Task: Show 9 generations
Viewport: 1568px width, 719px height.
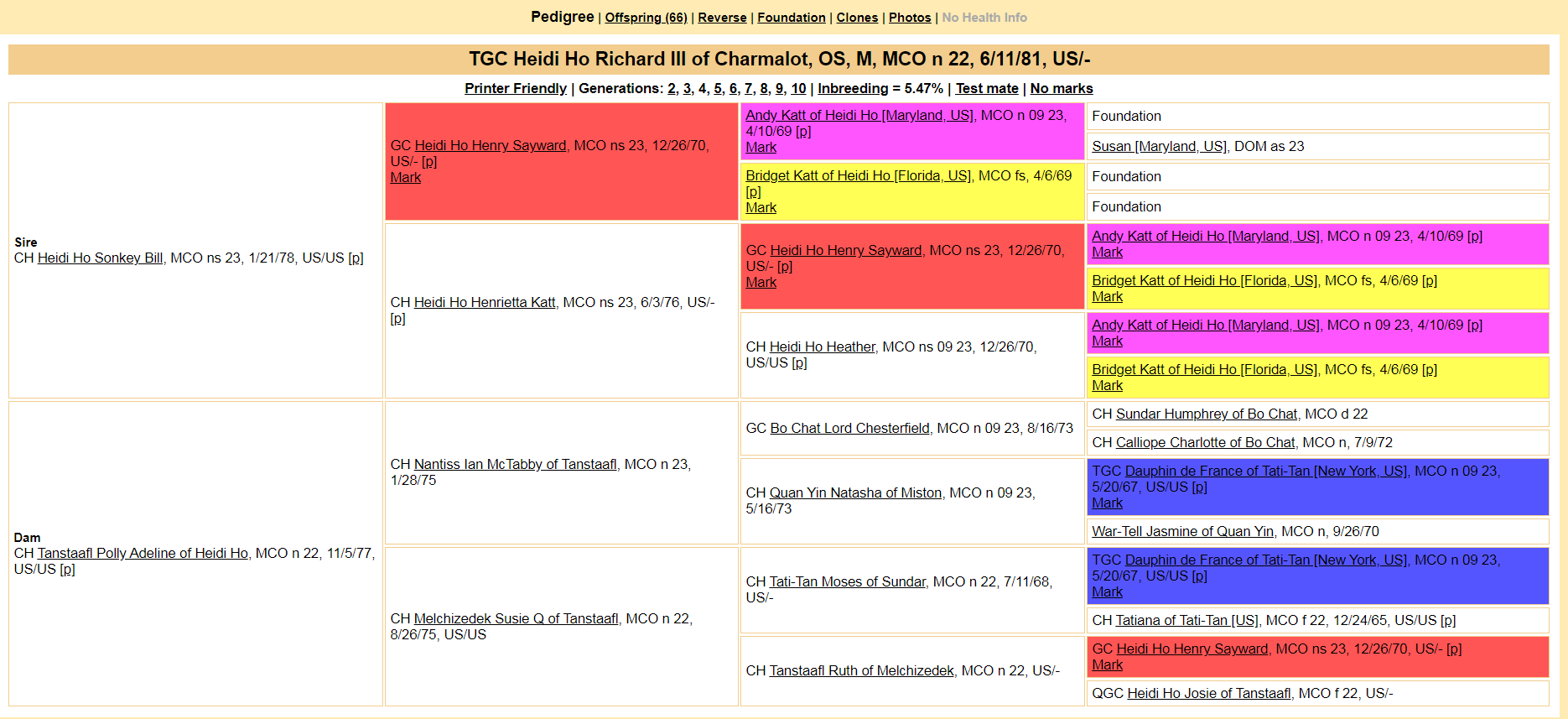Action: (x=779, y=88)
